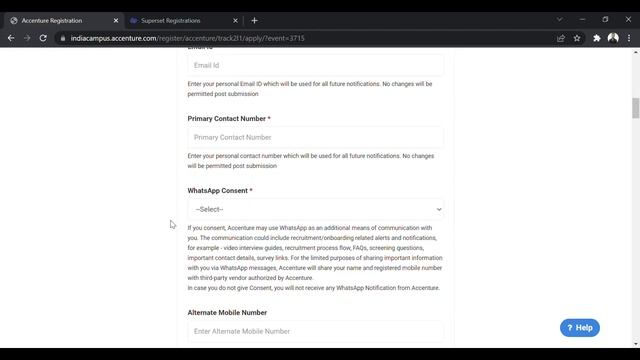The height and width of the screenshot is (360, 640).
Task: Restore down the Chrome window
Action: [x=605, y=20]
